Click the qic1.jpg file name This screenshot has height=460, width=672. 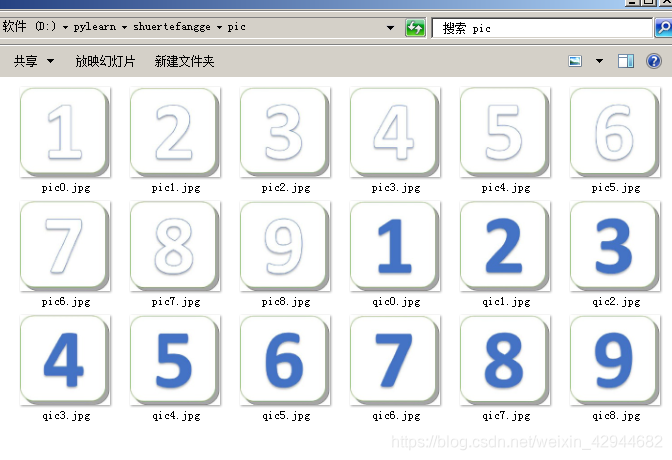pyautogui.click(x=506, y=302)
